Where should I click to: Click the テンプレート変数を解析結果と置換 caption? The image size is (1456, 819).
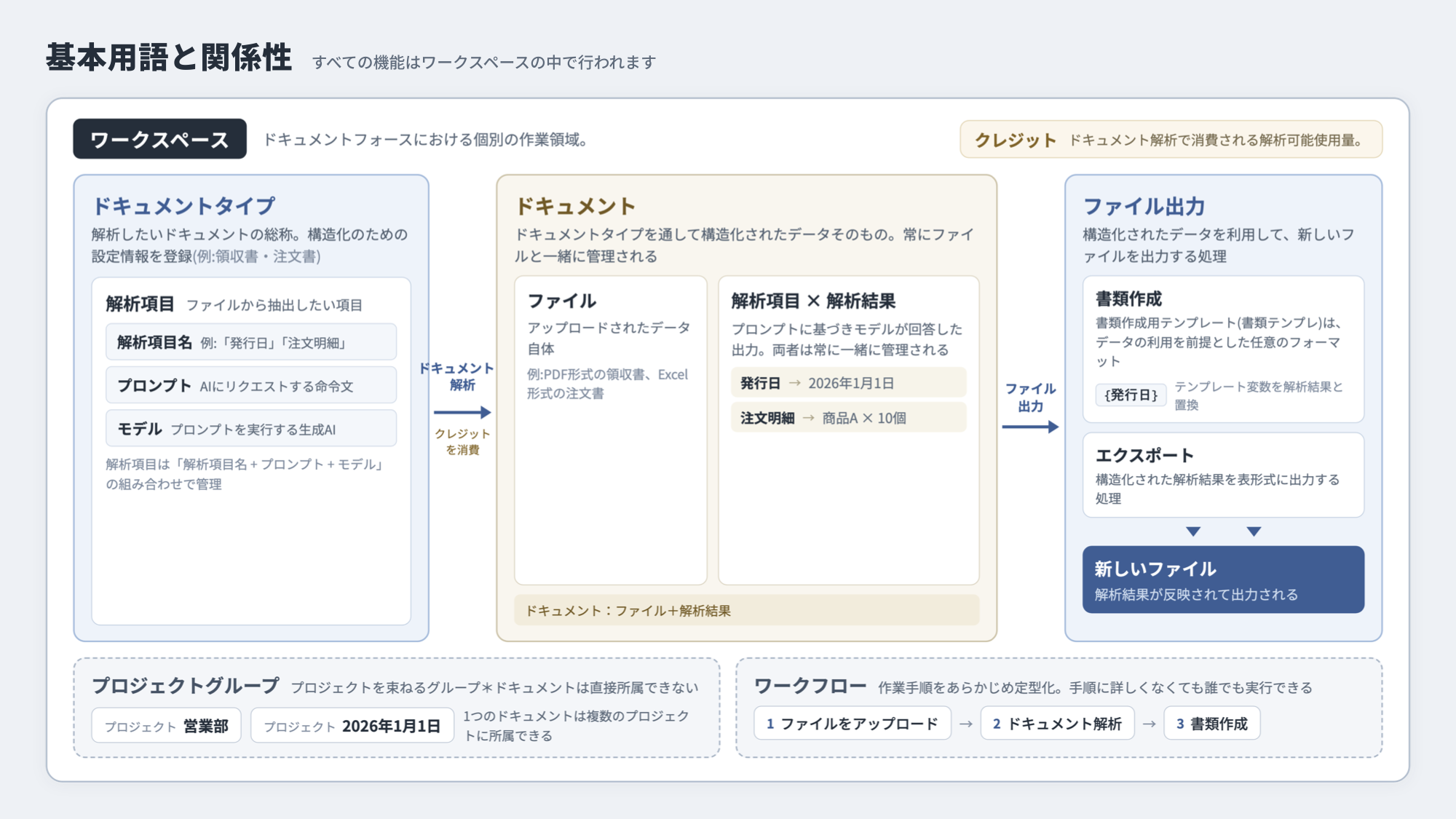click(x=1259, y=395)
